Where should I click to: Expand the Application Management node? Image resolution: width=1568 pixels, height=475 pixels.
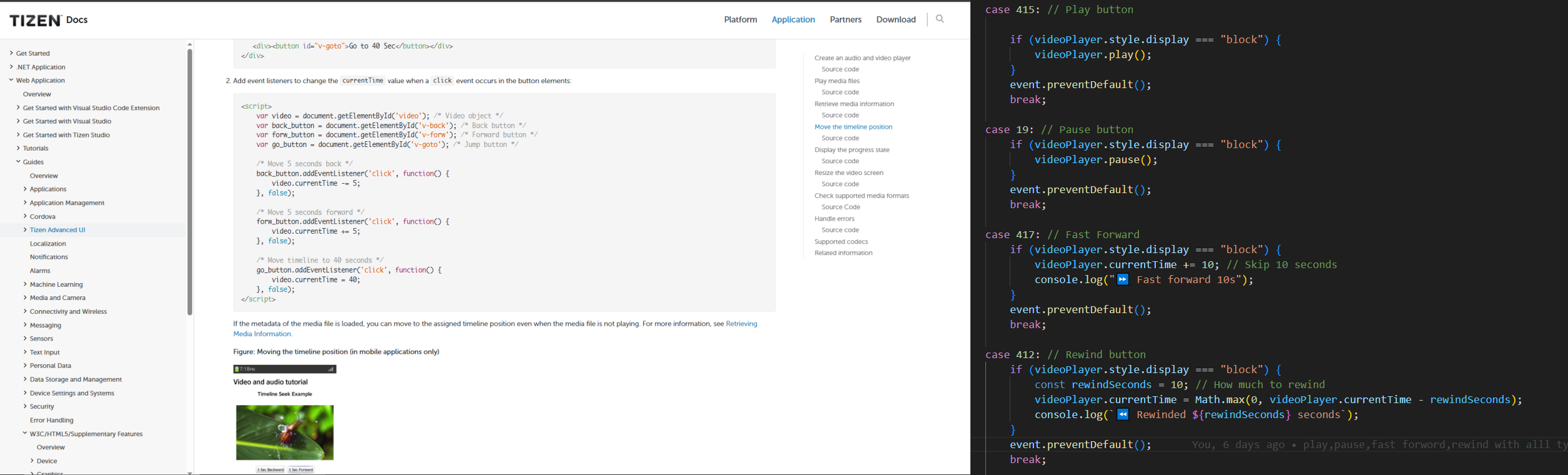[x=25, y=202]
